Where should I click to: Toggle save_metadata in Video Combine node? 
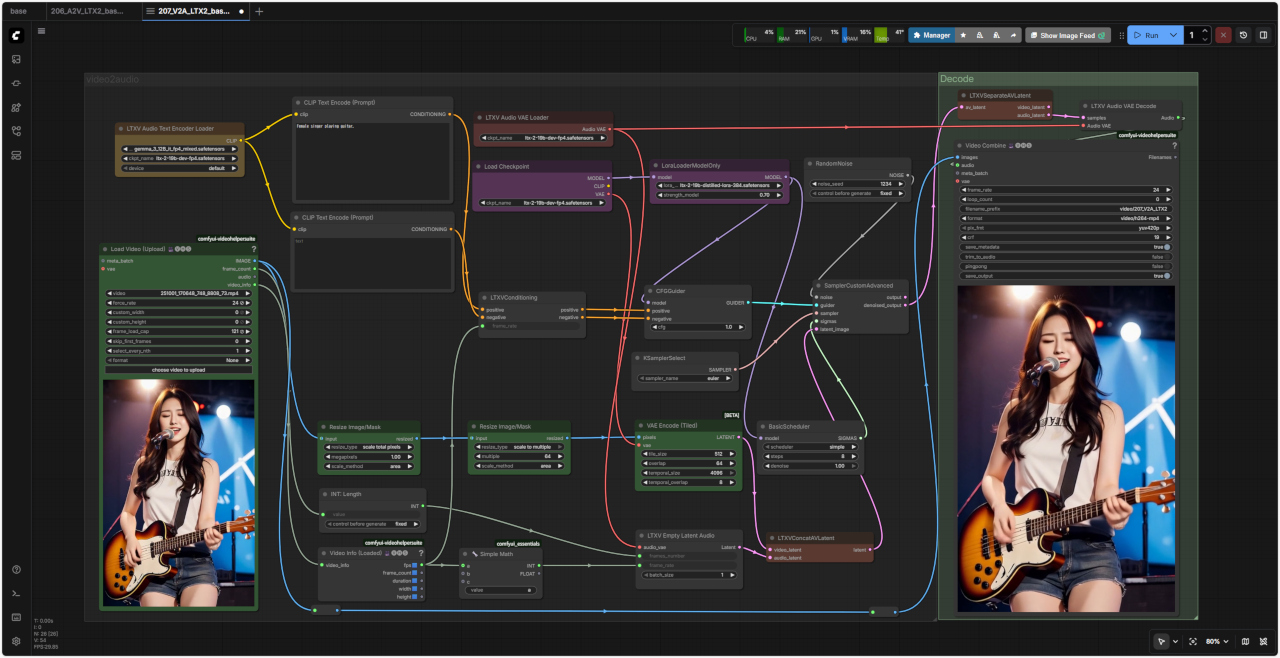click(x=1166, y=247)
